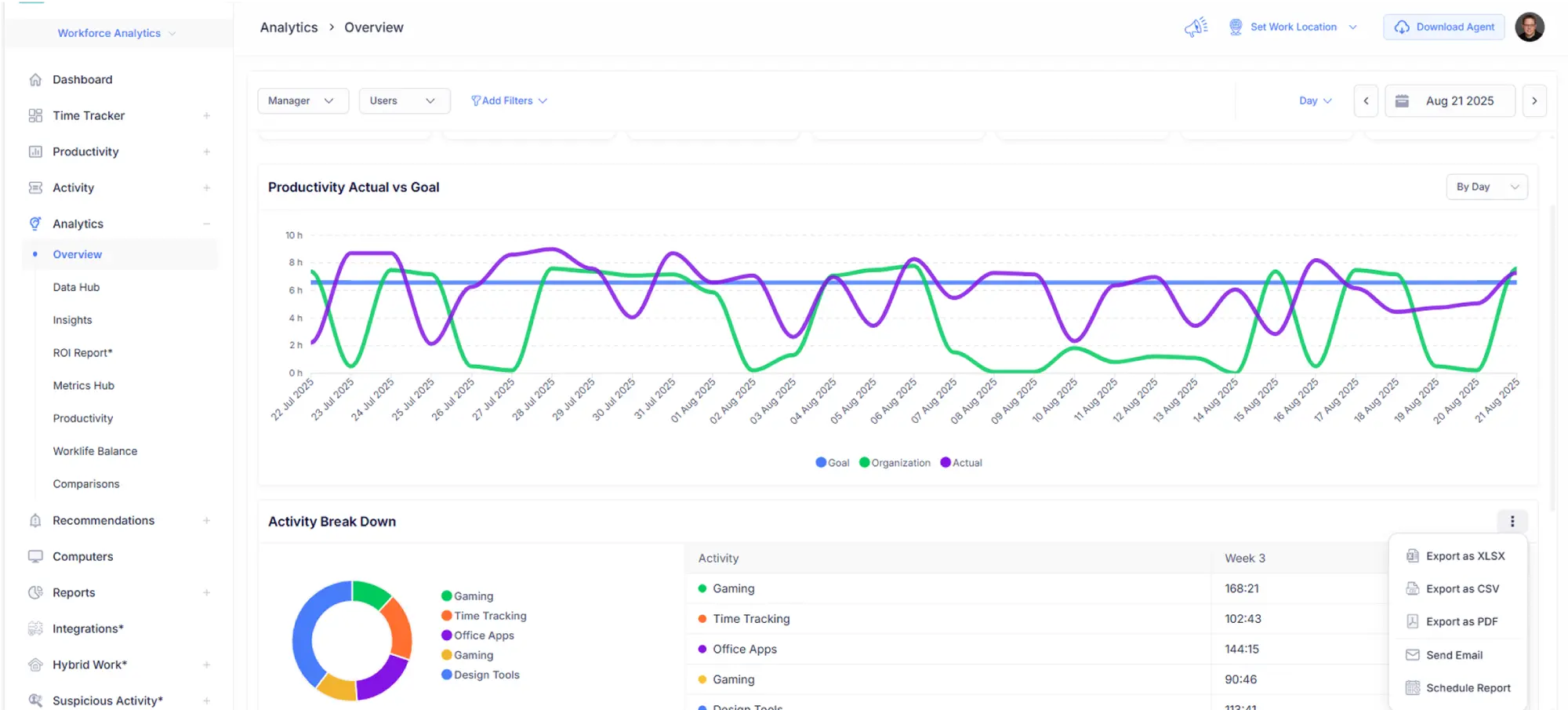
Task: Open the Dashboard section in the sidebar
Action: click(x=35, y=79)
